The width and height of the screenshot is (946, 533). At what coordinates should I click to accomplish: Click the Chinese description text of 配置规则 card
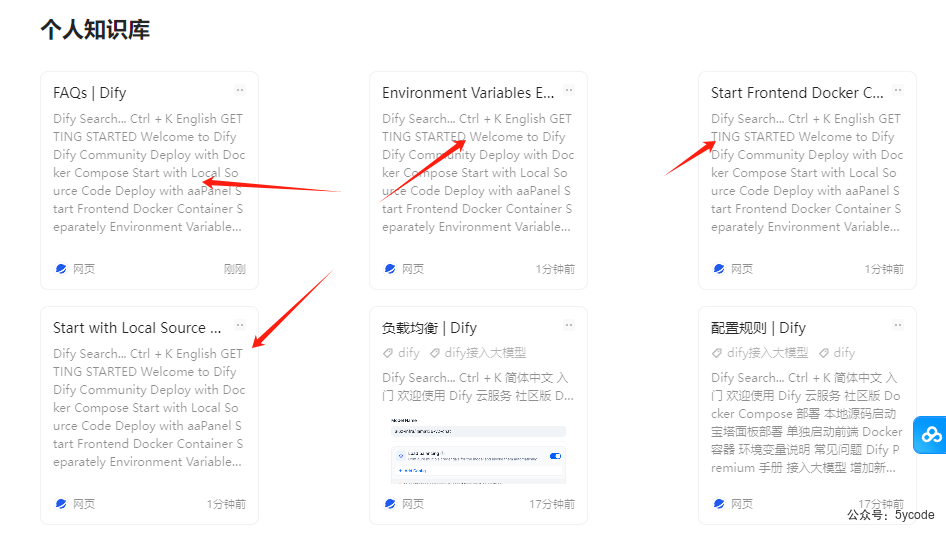807,423
